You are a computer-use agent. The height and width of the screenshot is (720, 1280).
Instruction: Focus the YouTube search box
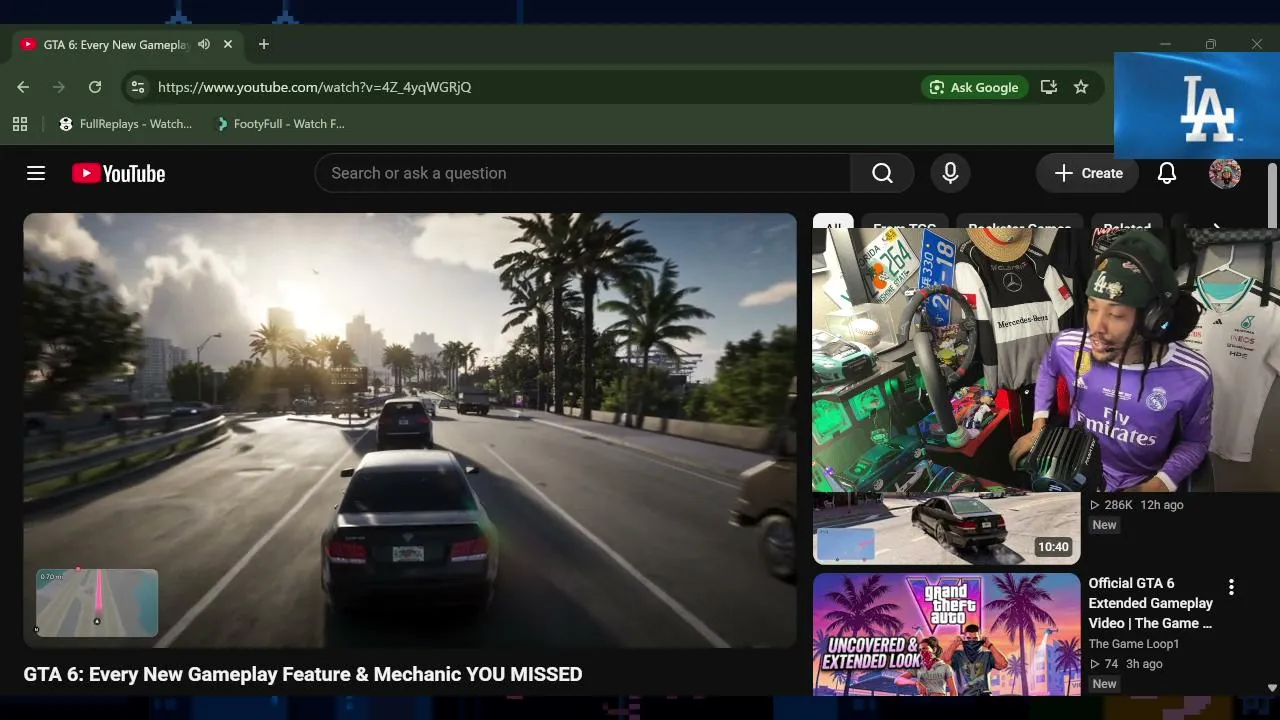pos(583,173)
